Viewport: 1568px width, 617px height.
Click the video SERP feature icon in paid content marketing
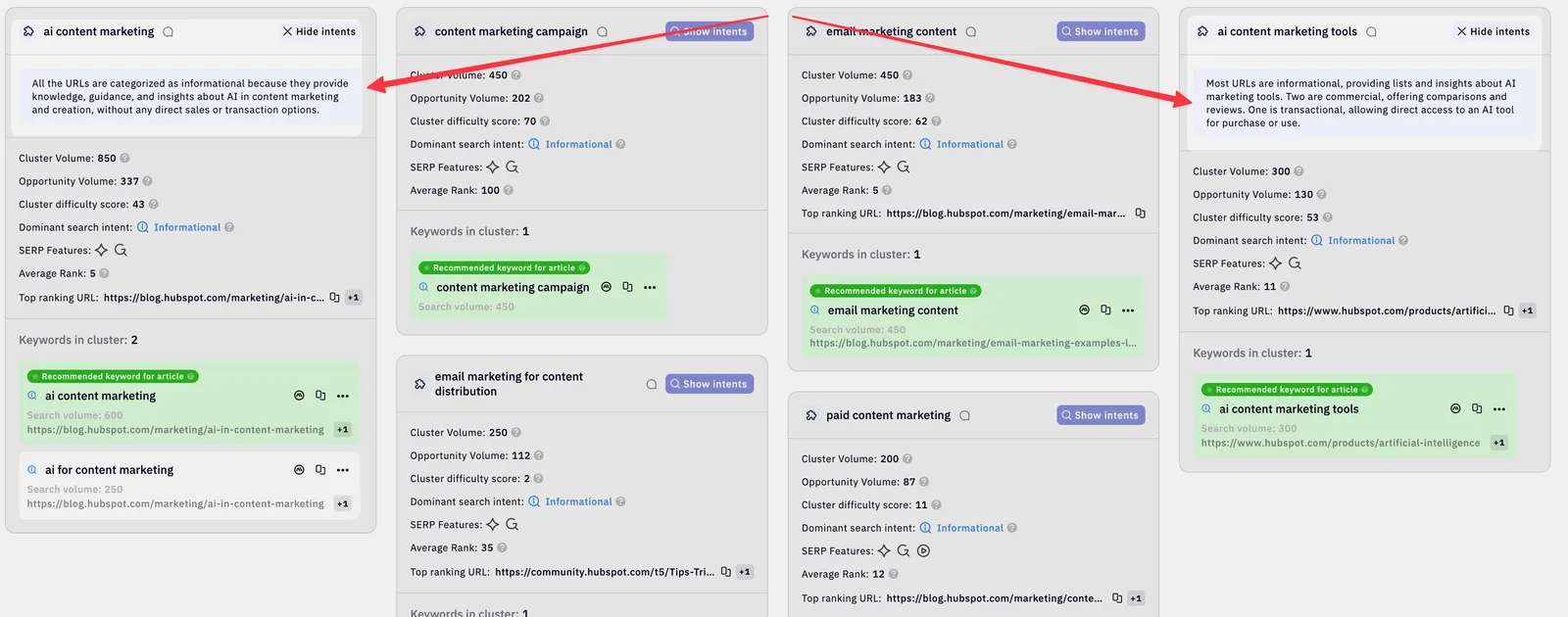point(923,551)
